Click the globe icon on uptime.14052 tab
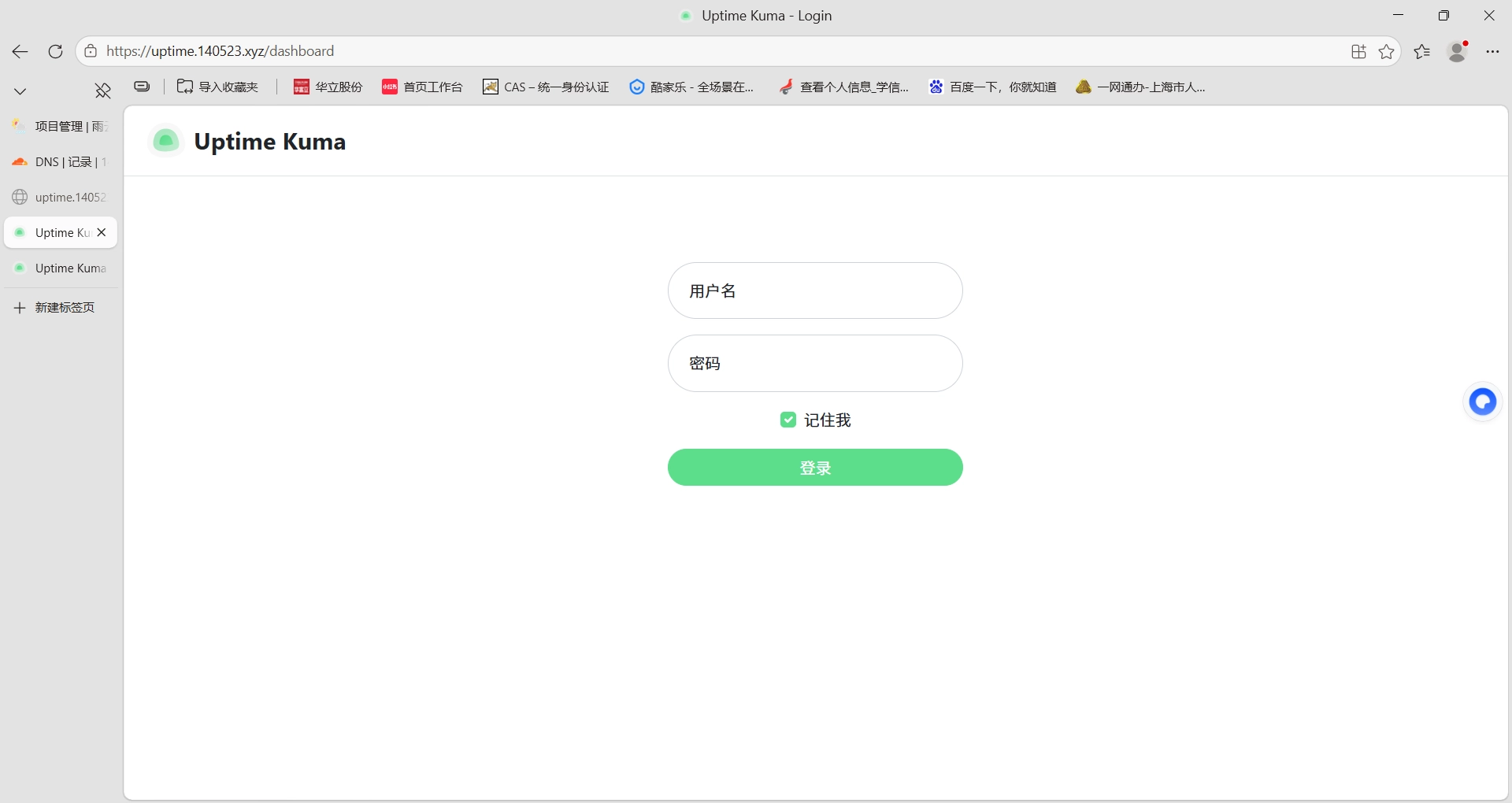This screenshot has height=803, width=1512. 20,197
